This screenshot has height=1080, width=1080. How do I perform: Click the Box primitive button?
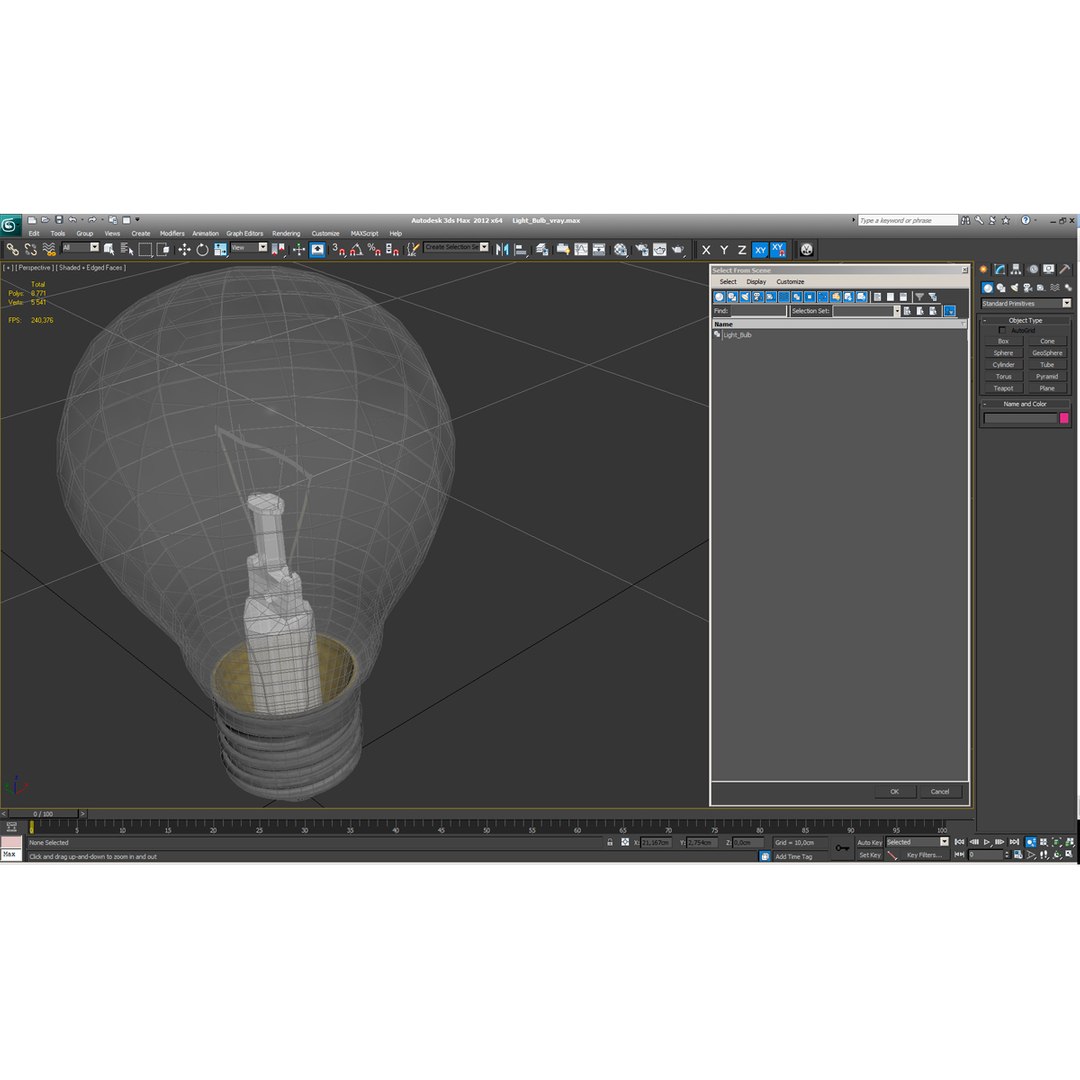pos(1004,342)
